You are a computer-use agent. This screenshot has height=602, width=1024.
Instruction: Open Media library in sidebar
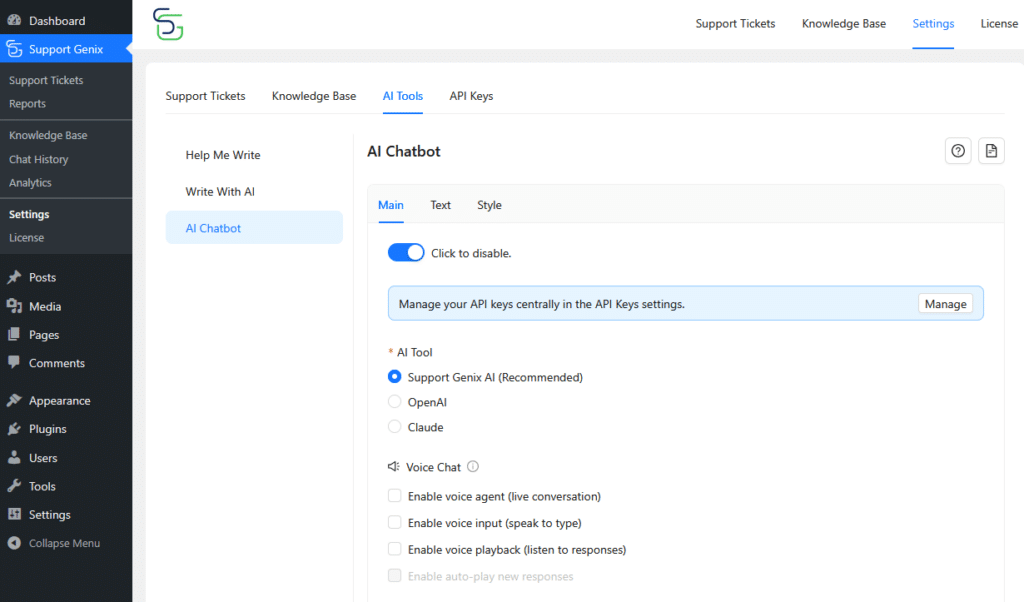(44, 307)
